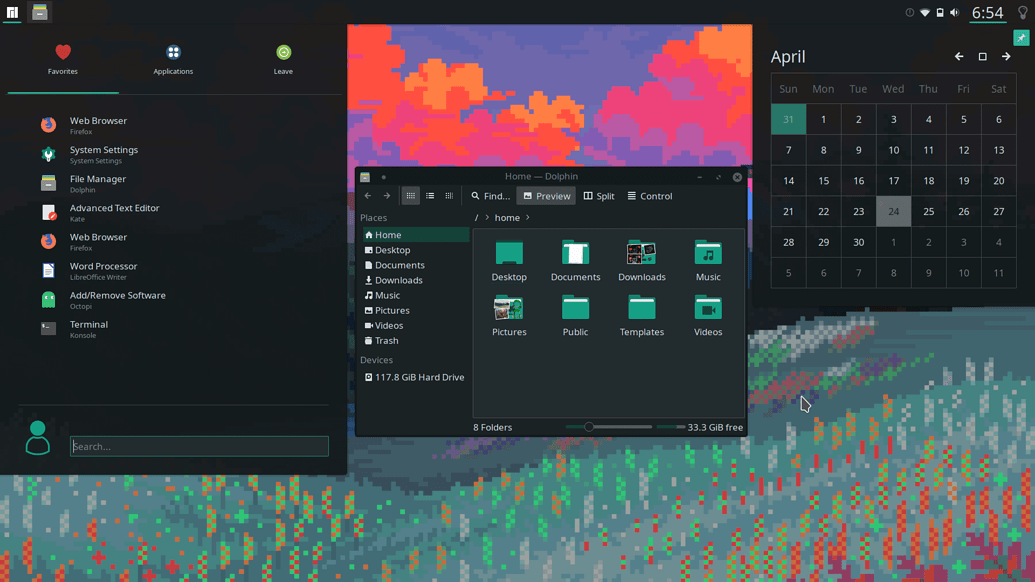
Task: Open the Leave tab in launcher
Action: point(283,62)
